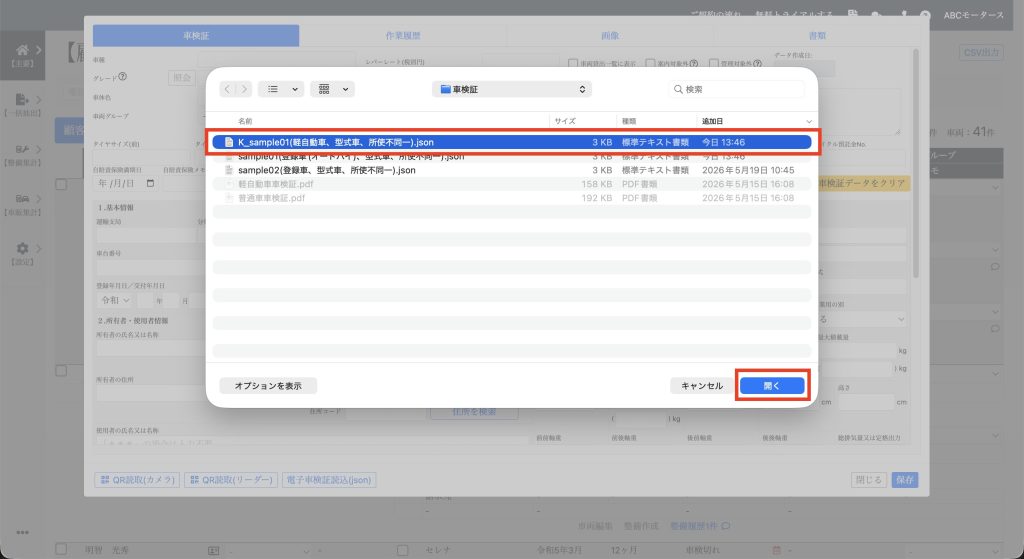
Task: Switch to 画像 tab
Action: [x=610, y=36]
